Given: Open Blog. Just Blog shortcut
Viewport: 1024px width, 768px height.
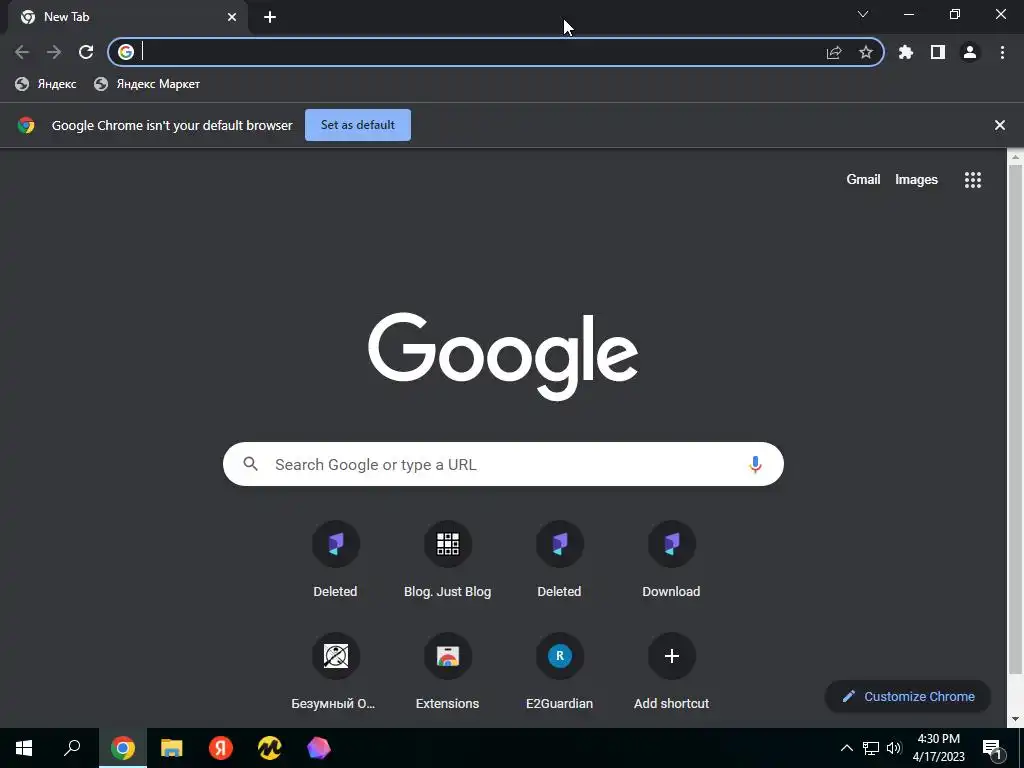Looking at the screenshot, I should point(447,560).
